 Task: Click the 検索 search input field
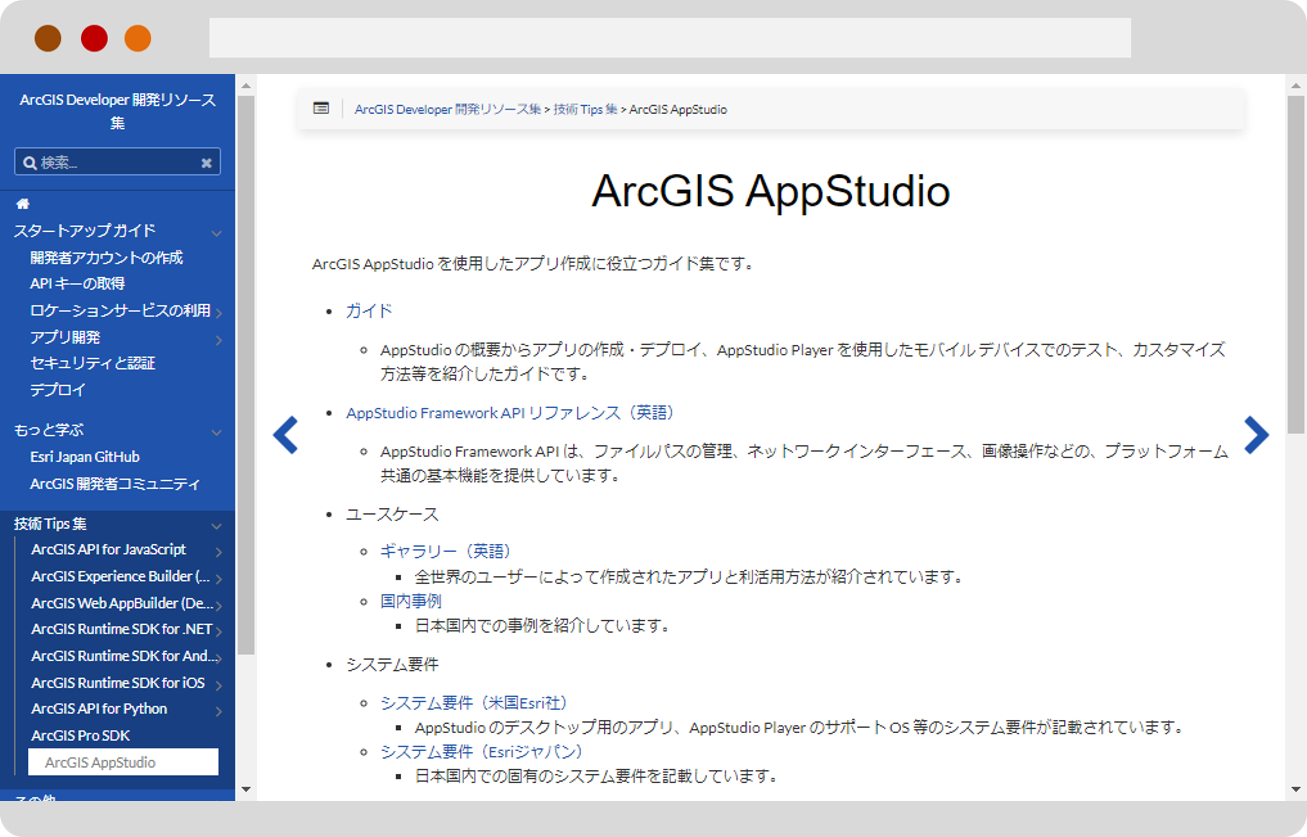pyautogui.click(x=118, y=162)
